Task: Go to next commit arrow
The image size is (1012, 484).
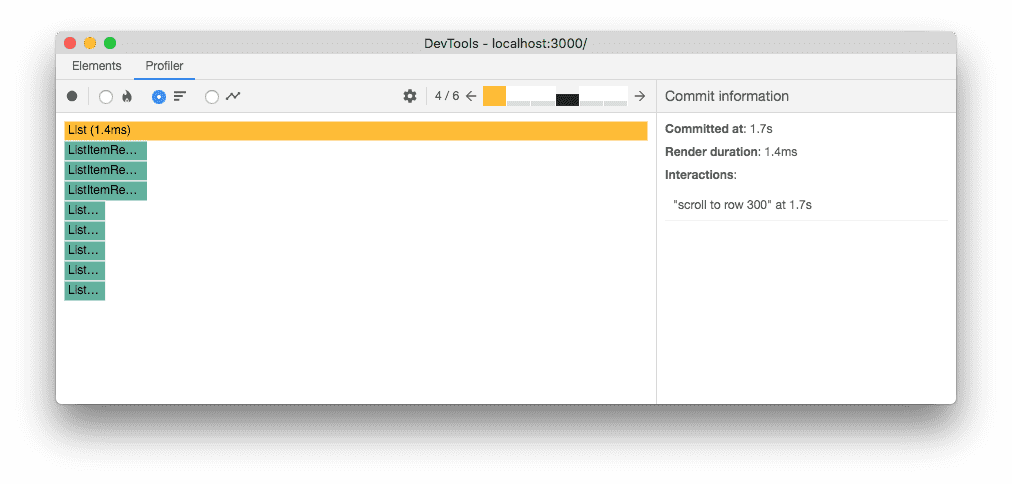Action: [640, 96]
